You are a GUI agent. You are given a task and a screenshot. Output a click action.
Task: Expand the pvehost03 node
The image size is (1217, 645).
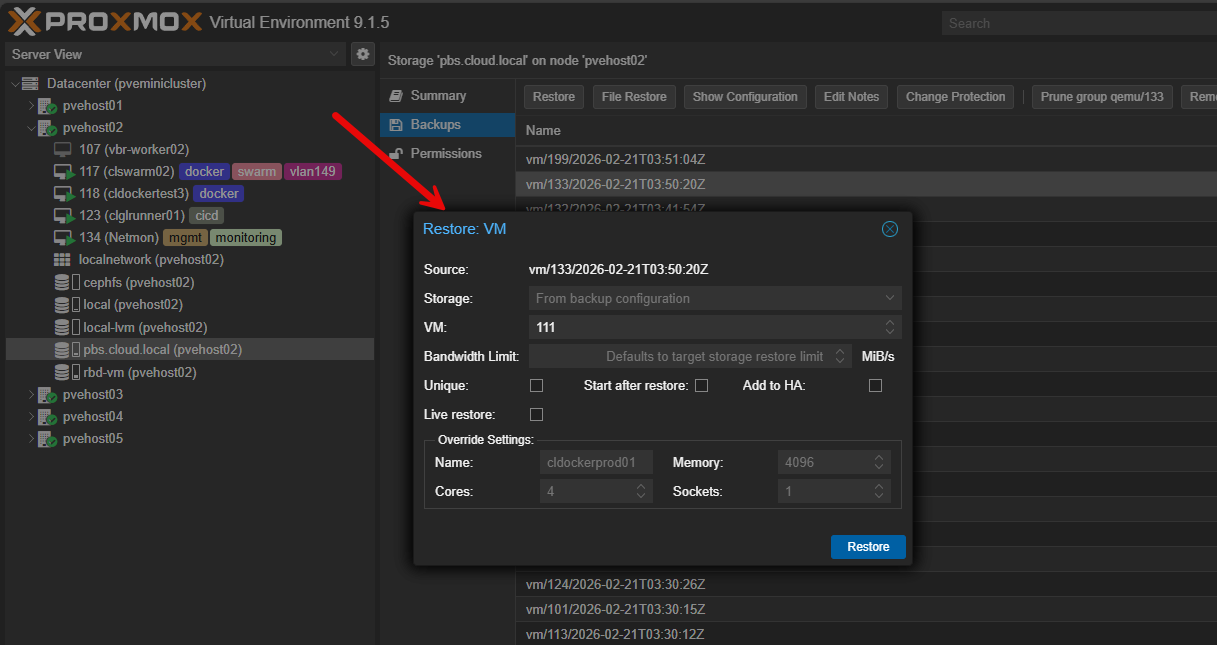pos(31,394)
